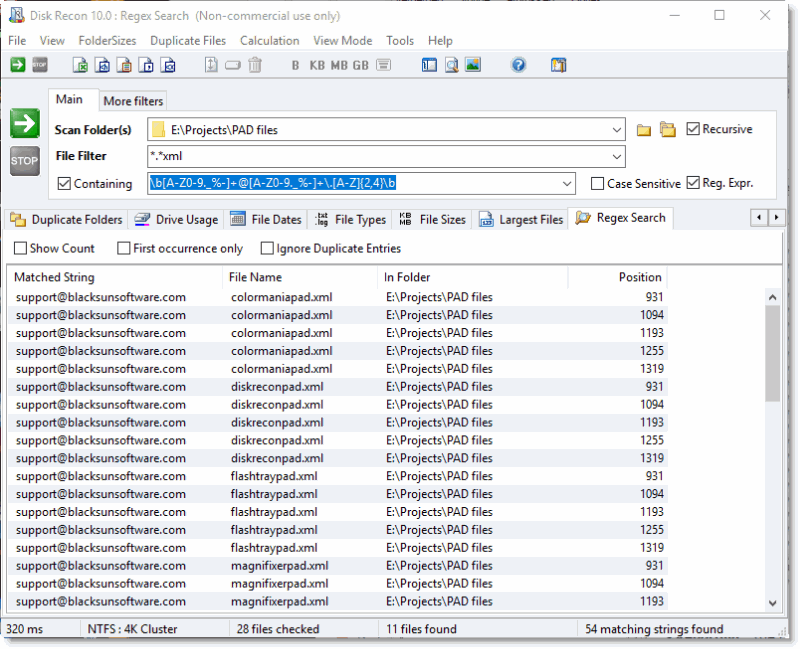The height and width of the screenshot is (649, 800).
Task: Enable Case Sensitive checkbox
Action: pos(597,184)
